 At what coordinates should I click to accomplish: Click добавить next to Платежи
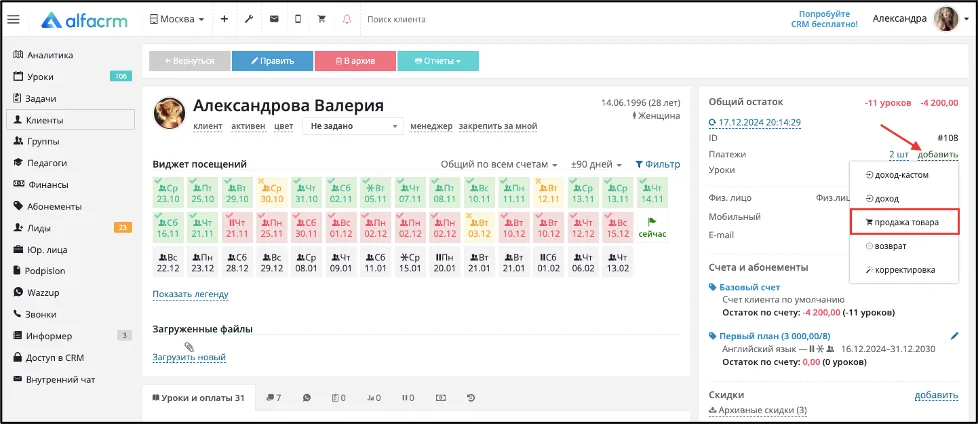[x=938, y=154]
